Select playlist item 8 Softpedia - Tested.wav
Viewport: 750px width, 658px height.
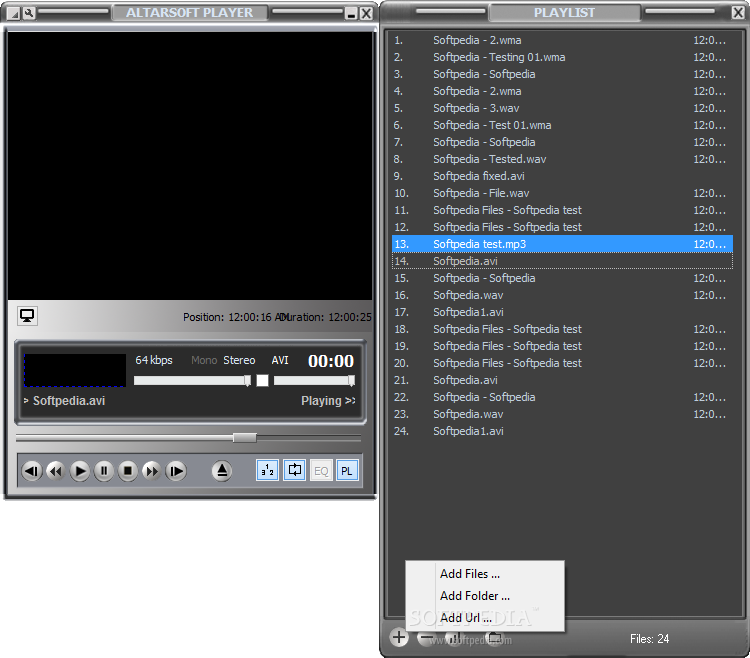[x=562, y=159]
